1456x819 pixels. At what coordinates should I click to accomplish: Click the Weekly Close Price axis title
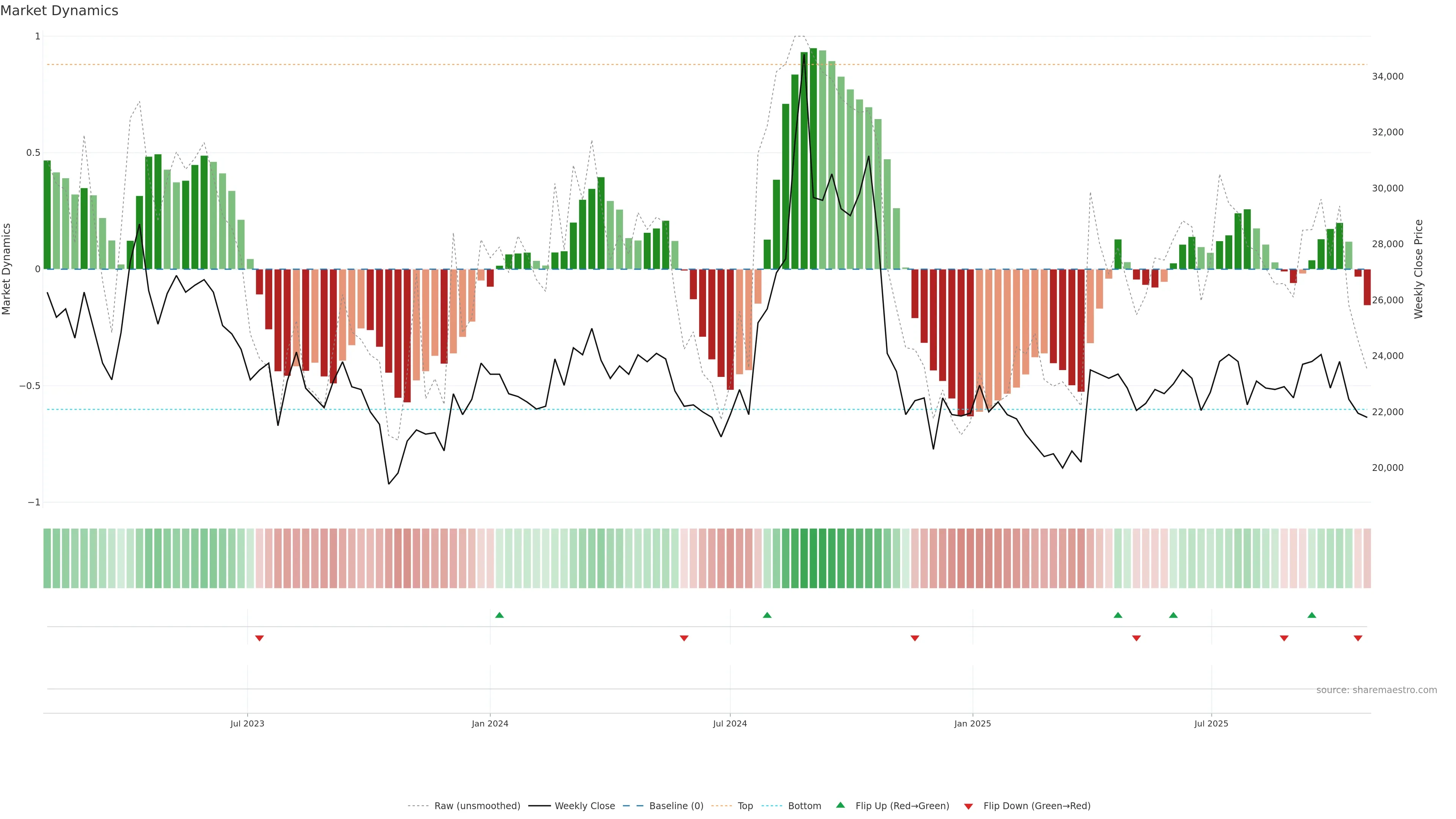tap(1419, 269)
